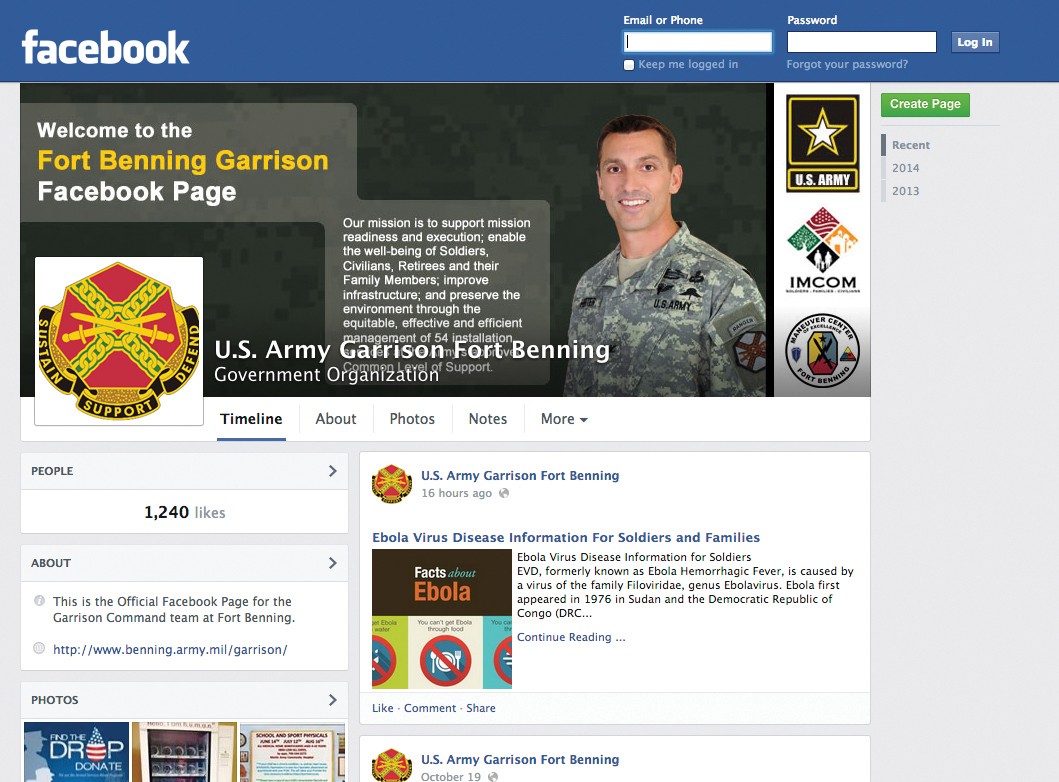Click the green Create Page button
Viewport: 1059px width, 782px height.
click(x=925, y=104)
